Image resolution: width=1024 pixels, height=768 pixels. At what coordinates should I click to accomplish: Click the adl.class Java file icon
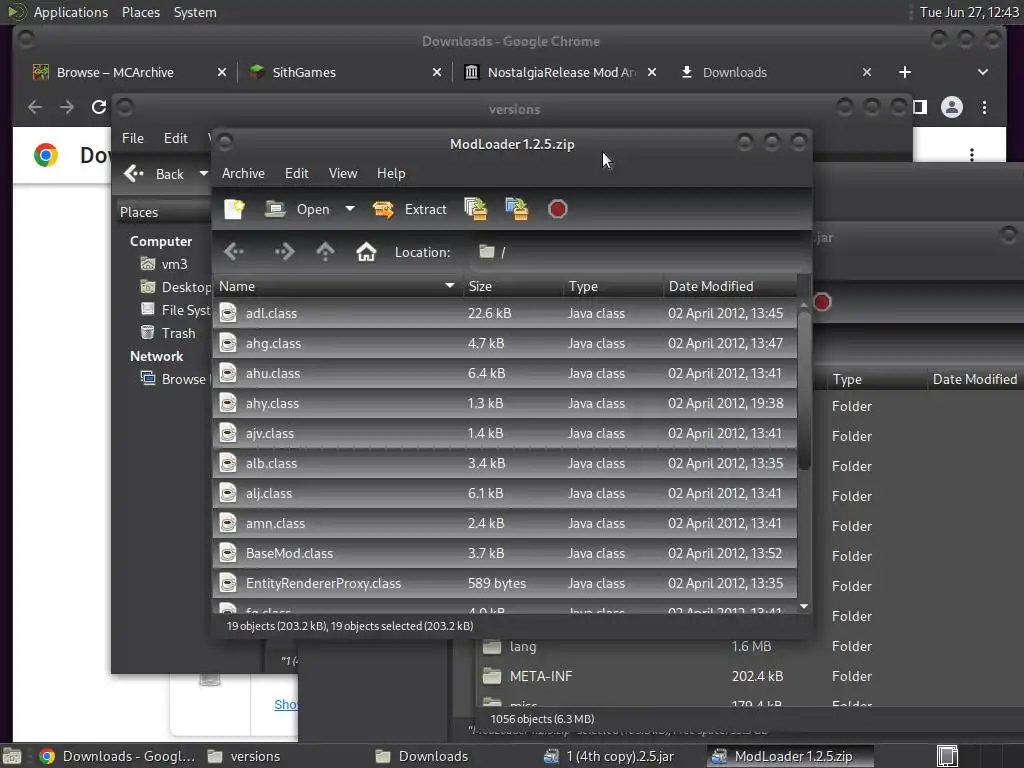(228, 313)
